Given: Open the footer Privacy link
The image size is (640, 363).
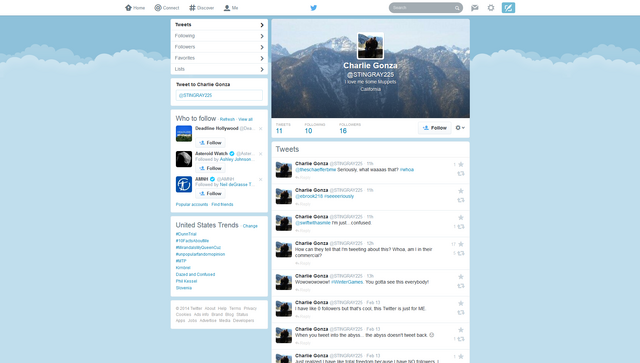Looking at the screenshot, I should point(250,308).
